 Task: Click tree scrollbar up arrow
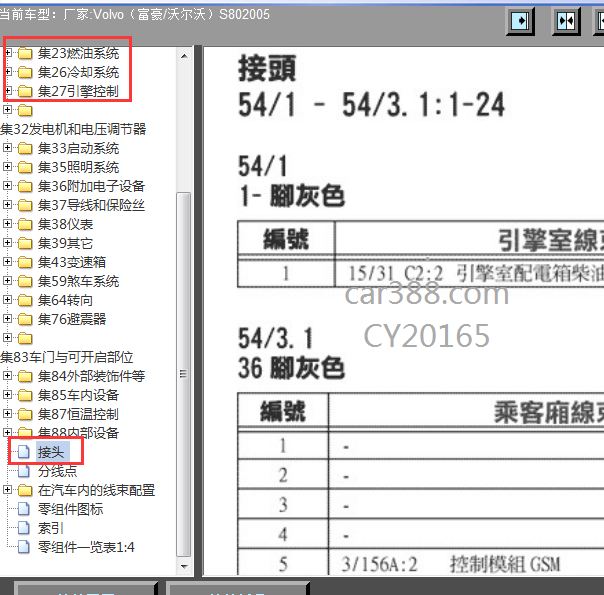pyautogui.click(x=184, y=56)
